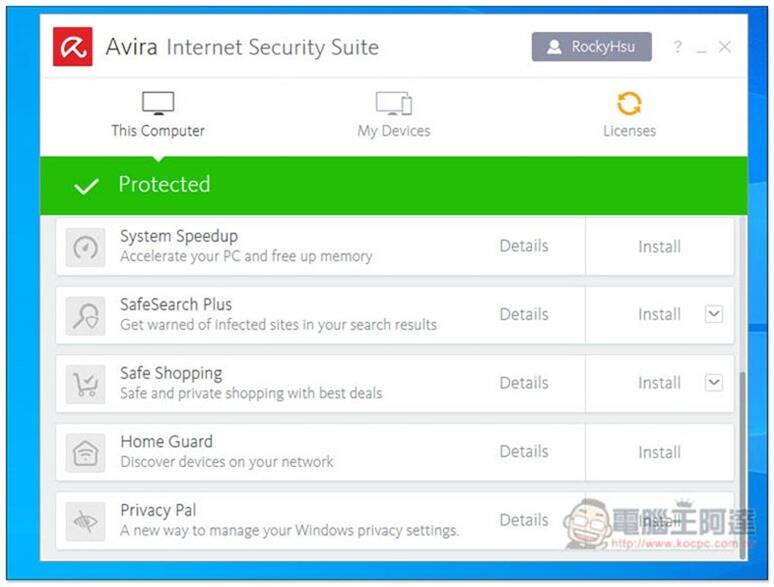The height and width of the screenshot is (587, 774).
Task: Click the green Protected status banner
Action: point(394,186)
